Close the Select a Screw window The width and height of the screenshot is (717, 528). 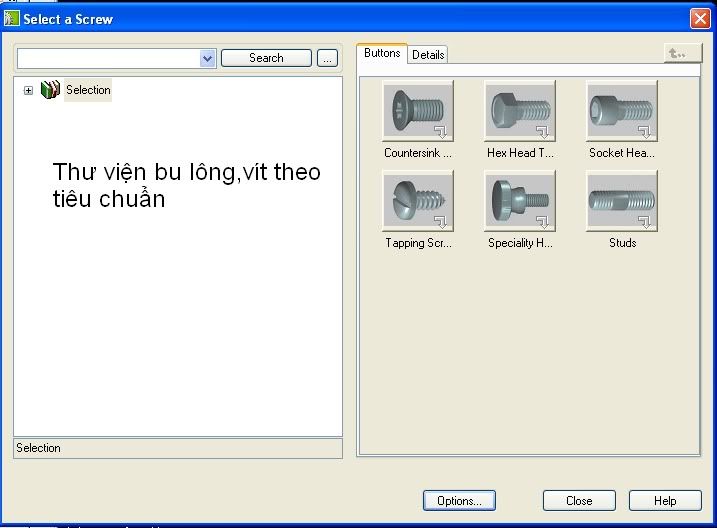[x=700, y=19]
